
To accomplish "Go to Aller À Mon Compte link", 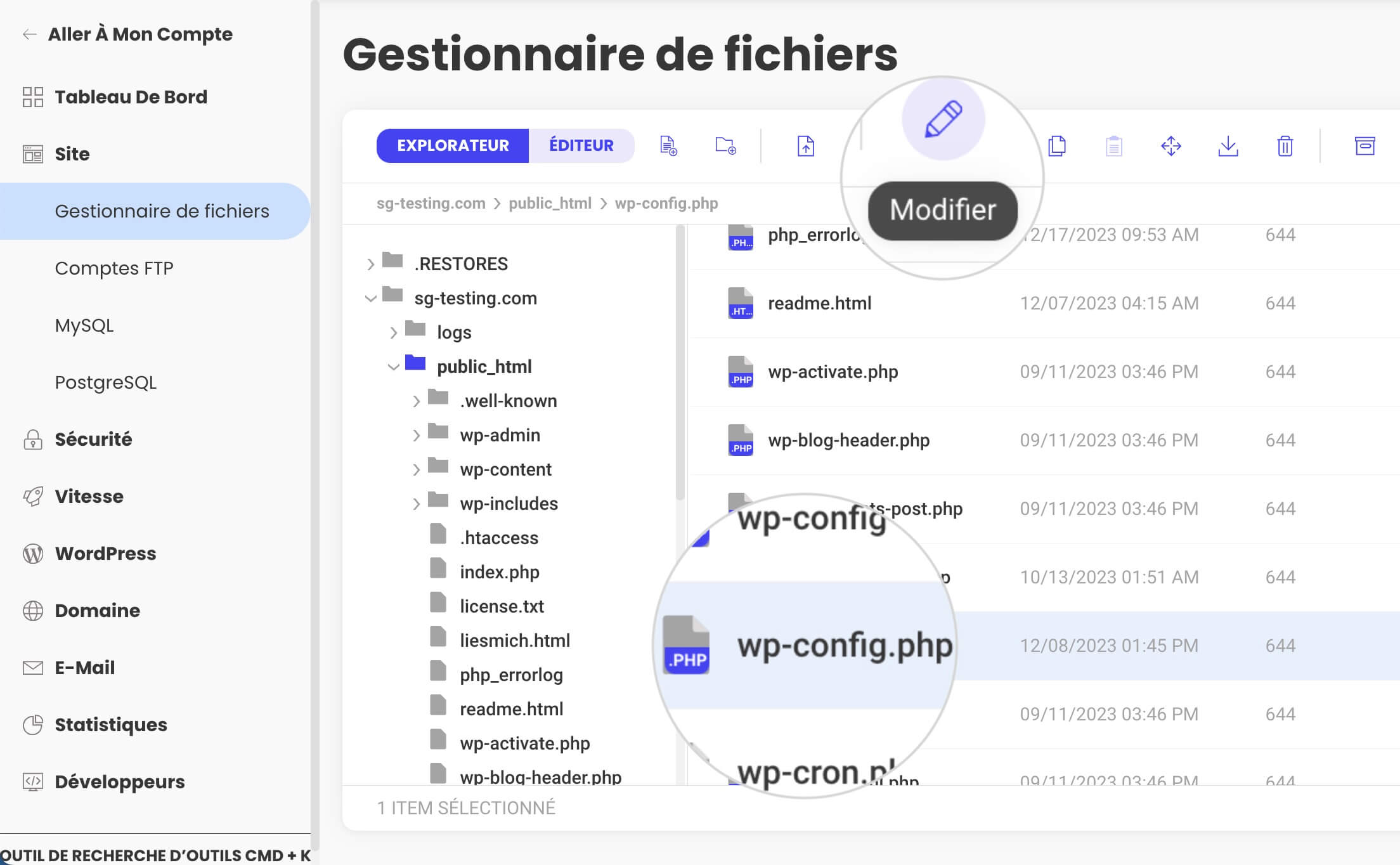I will [x=140, y=34].
